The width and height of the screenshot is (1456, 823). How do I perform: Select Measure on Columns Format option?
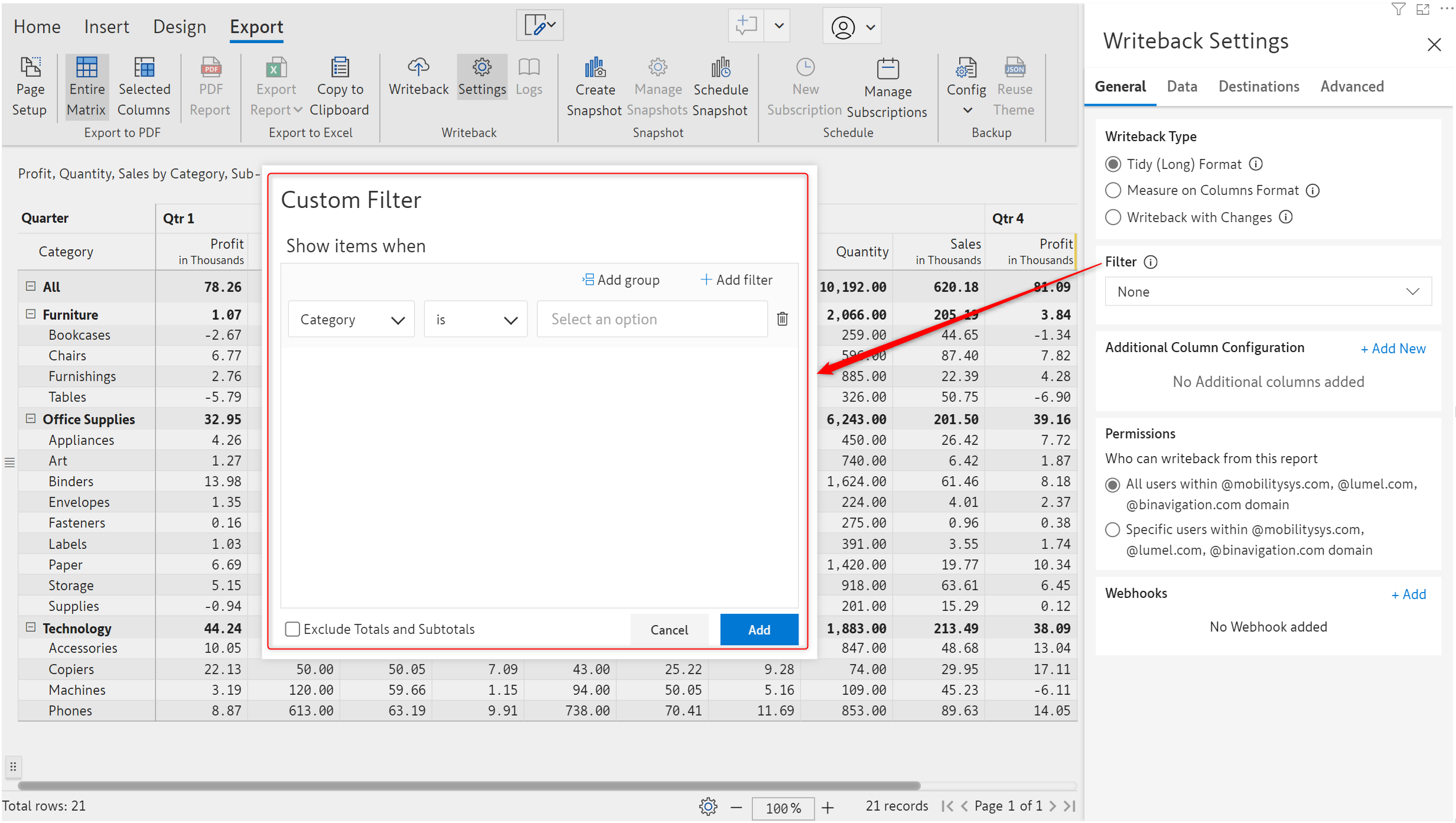point(1113,190)
